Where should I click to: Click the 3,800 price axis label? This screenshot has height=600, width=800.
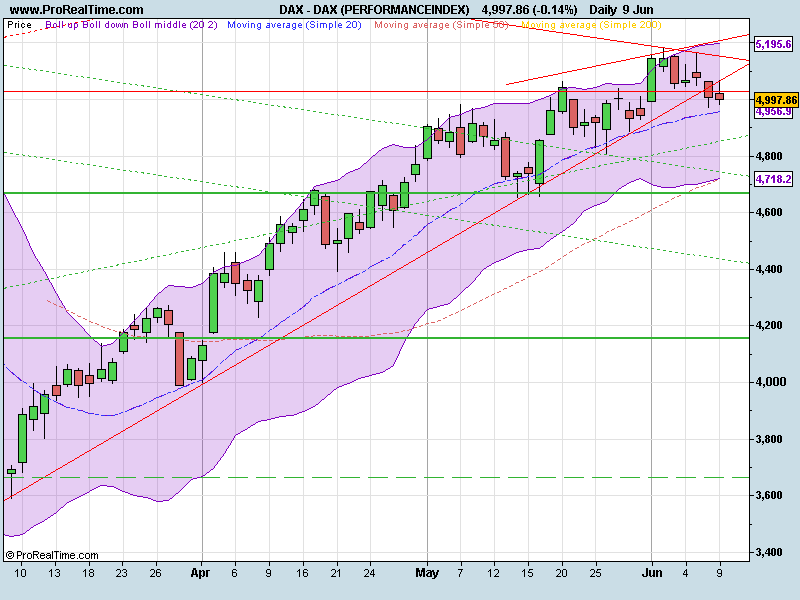click(768, 439)
